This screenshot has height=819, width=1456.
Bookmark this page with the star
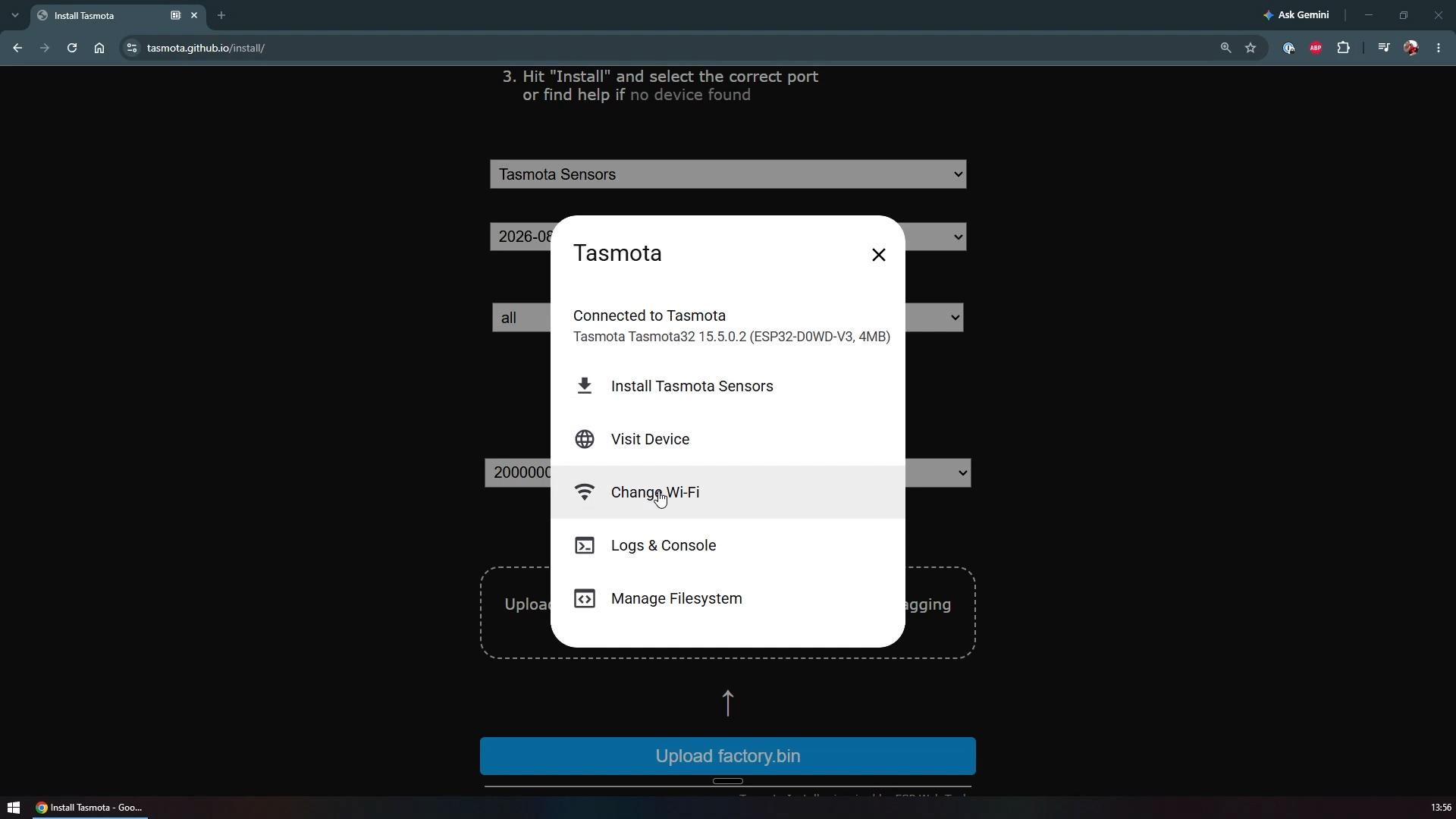click(x=1250, y=48)
